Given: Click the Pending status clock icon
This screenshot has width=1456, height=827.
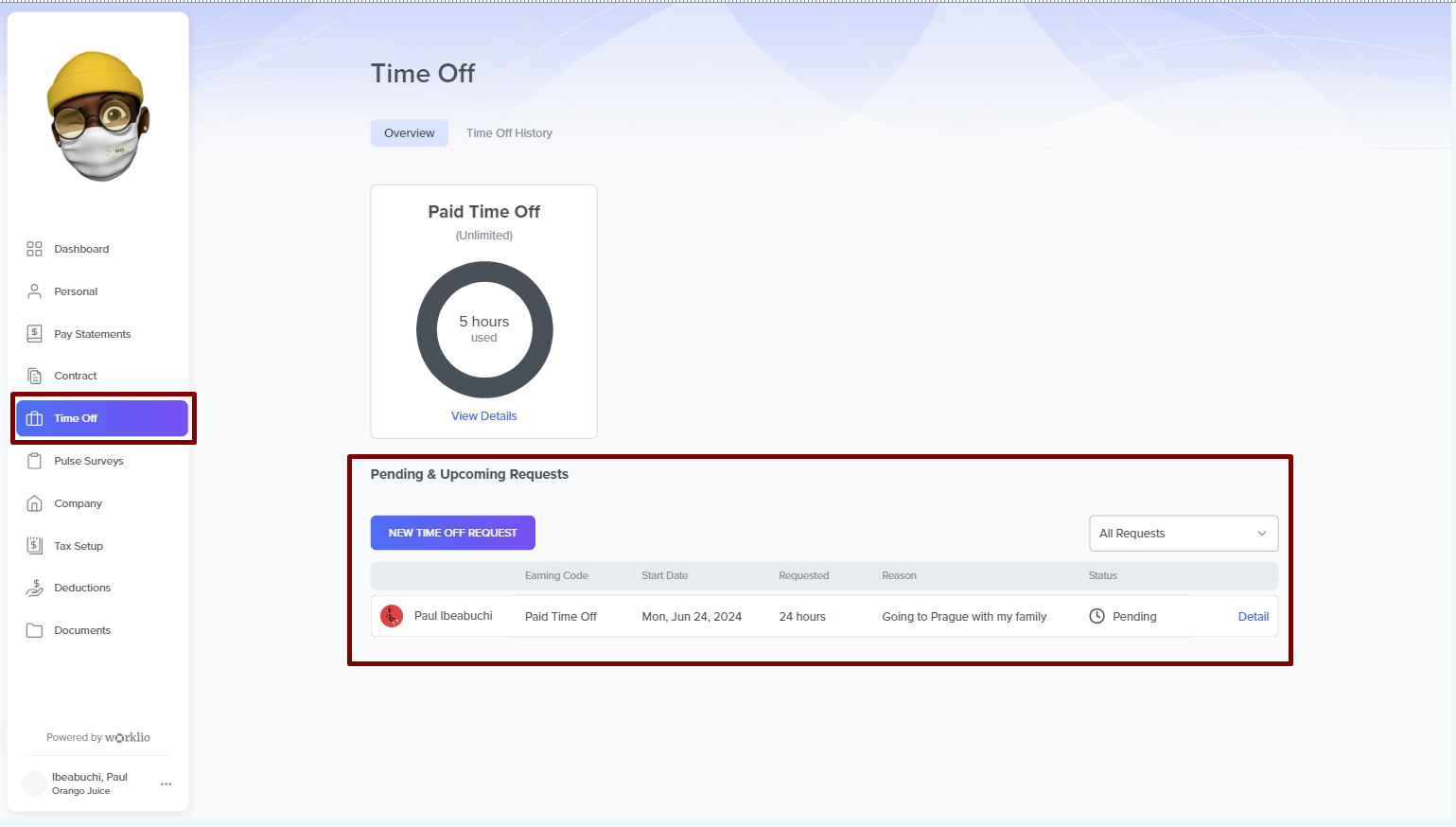Looking at the screenshot, I should [1096, 616].
